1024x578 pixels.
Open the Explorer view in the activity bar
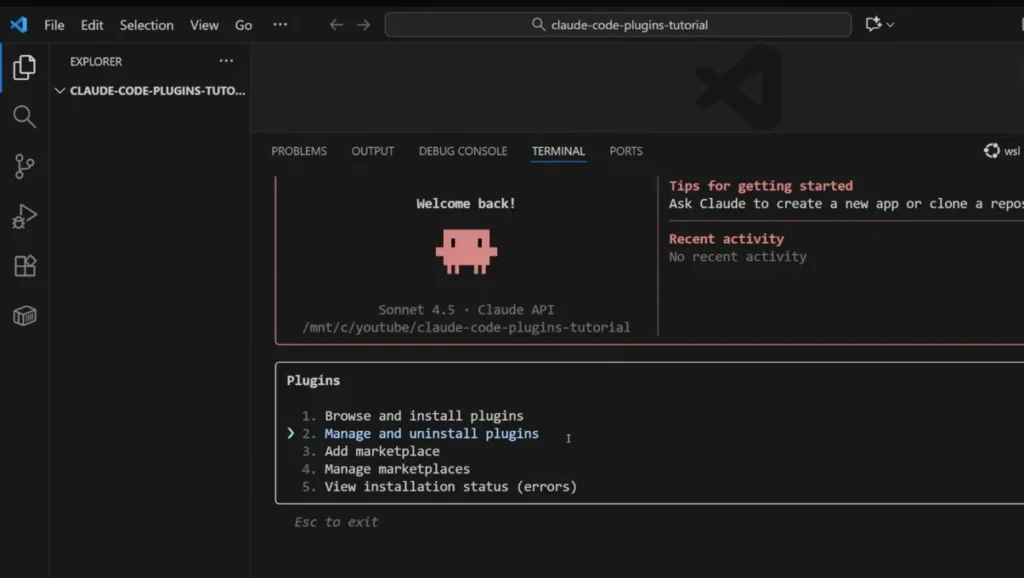pos(24,67)
